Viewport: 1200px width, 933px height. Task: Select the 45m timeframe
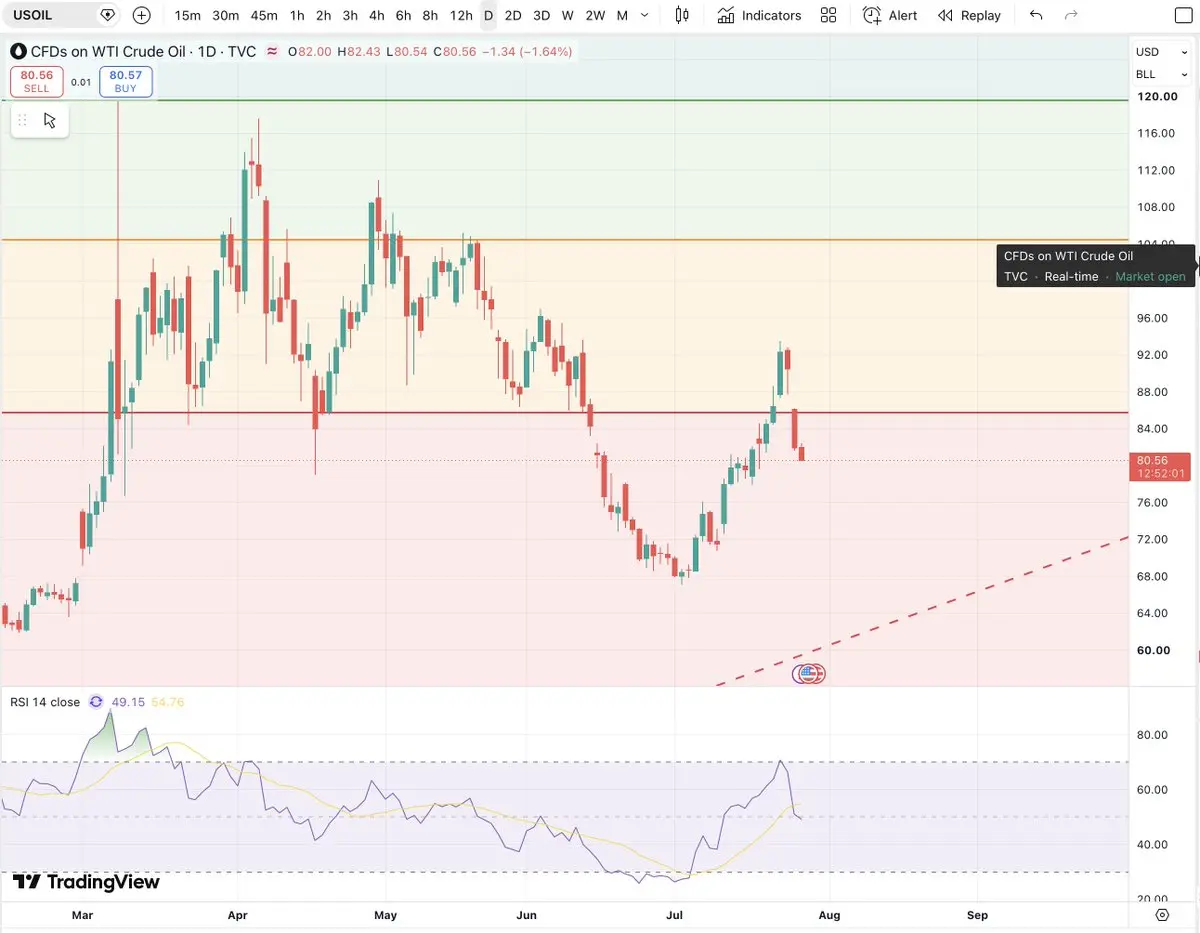coord(264,15)
